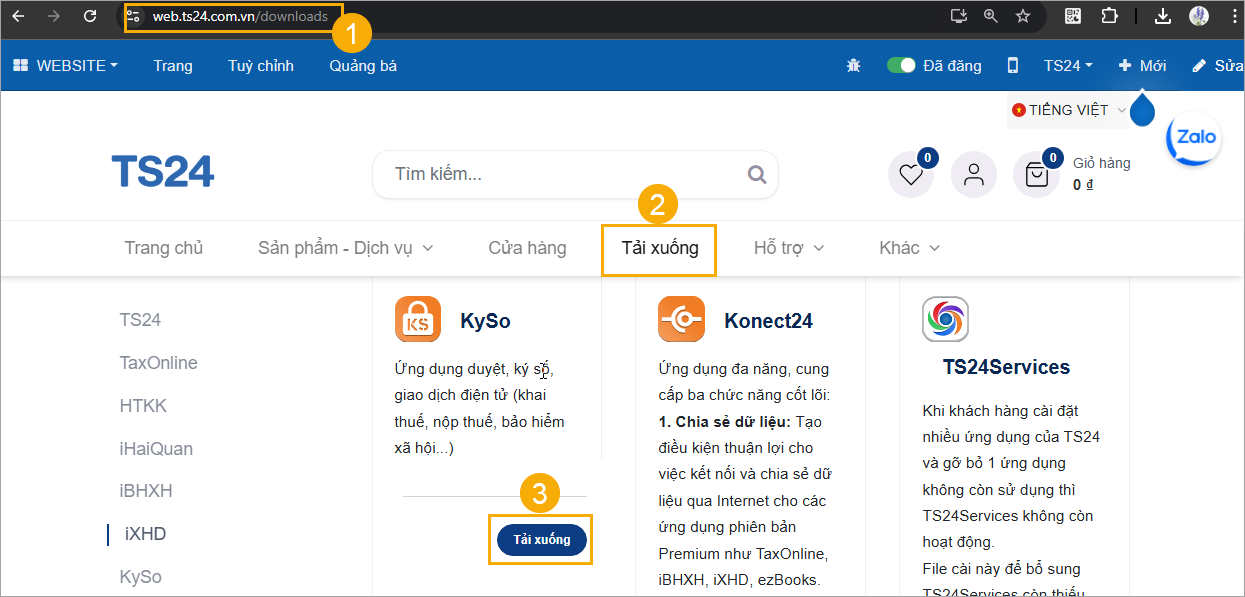
Task: Click the KySo app icon
Action: [x=418, y=319]
